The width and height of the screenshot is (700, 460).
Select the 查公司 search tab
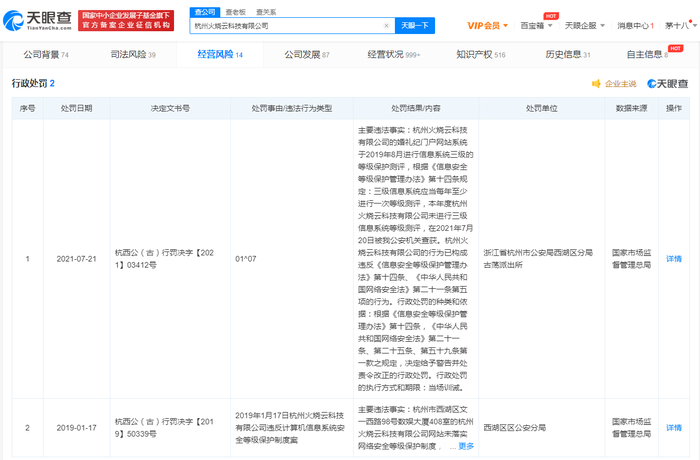[x=205, y=12]
